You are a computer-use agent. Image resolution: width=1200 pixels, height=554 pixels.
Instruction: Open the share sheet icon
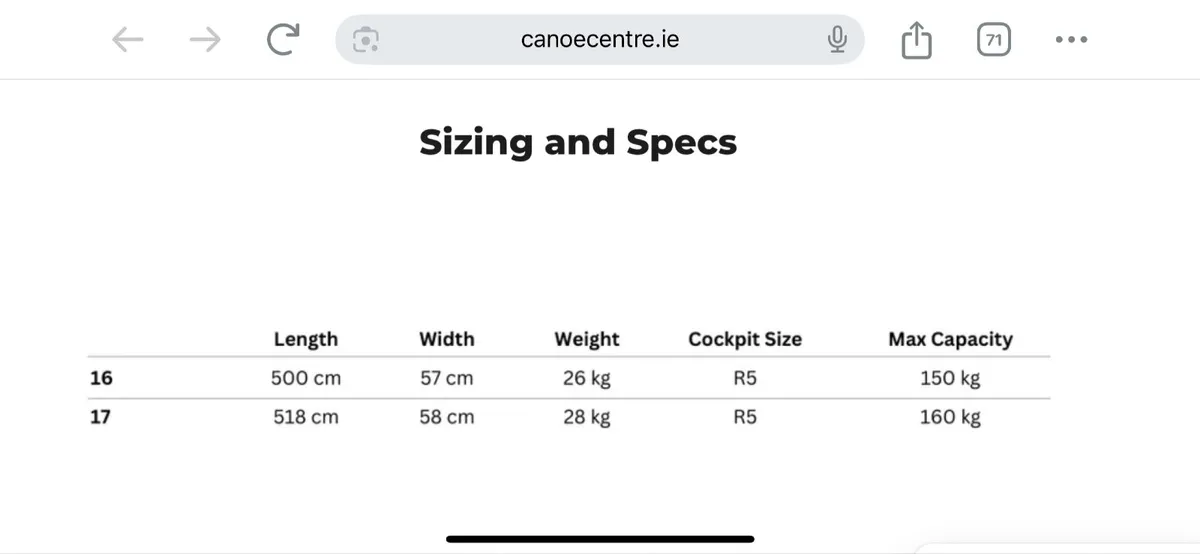(916, 41)
